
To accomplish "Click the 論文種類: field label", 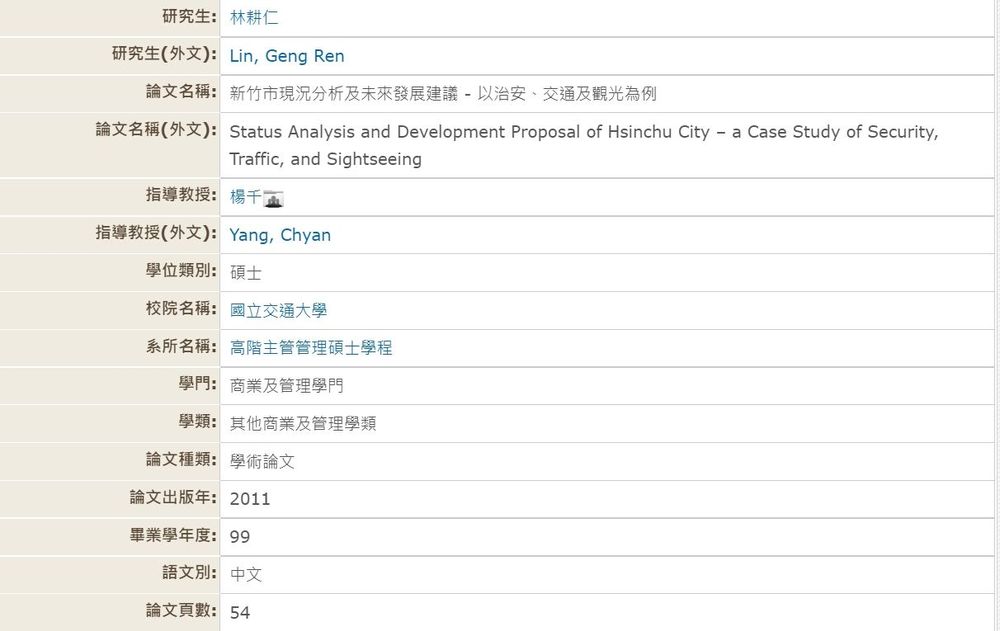I will pos(181,459).
